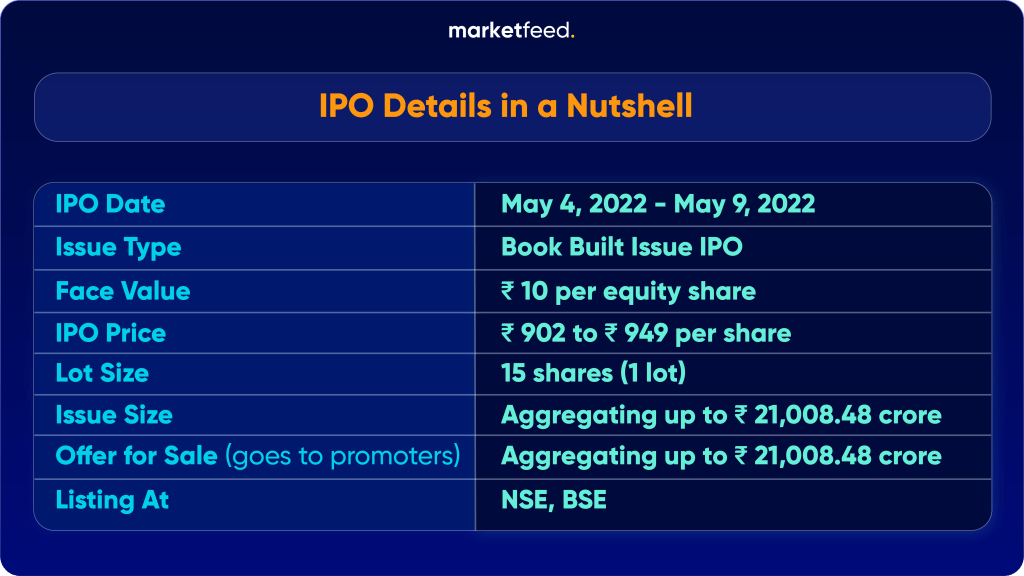Screen dimensions: 1024x576
Task: Click the '₹ 10 per equity share' value
Action: (628, 291)
